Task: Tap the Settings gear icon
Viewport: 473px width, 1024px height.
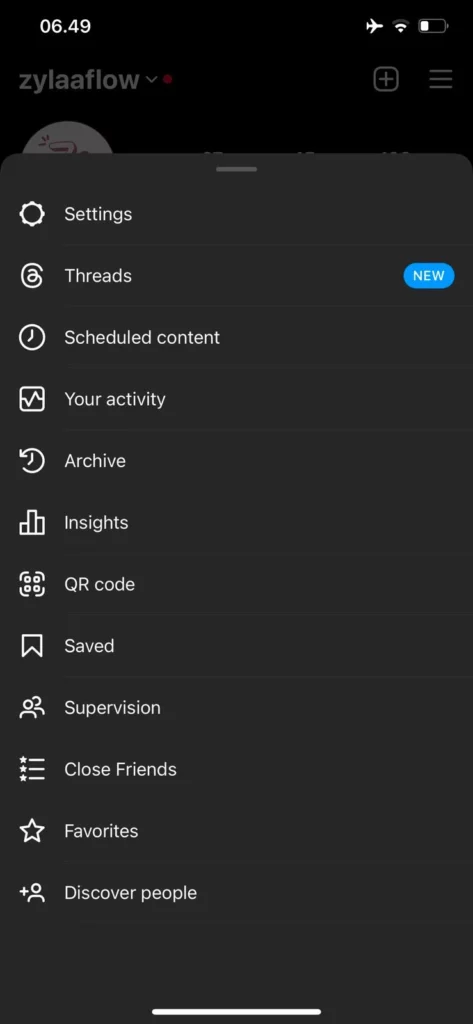Action: (x=32, y=214)
